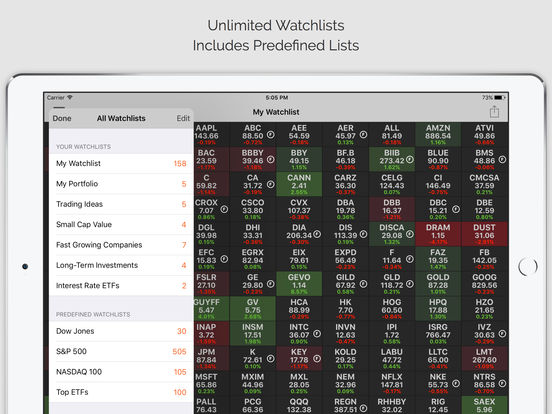
Task: Tap the ISRG stock tile
Action: (438, 334)
